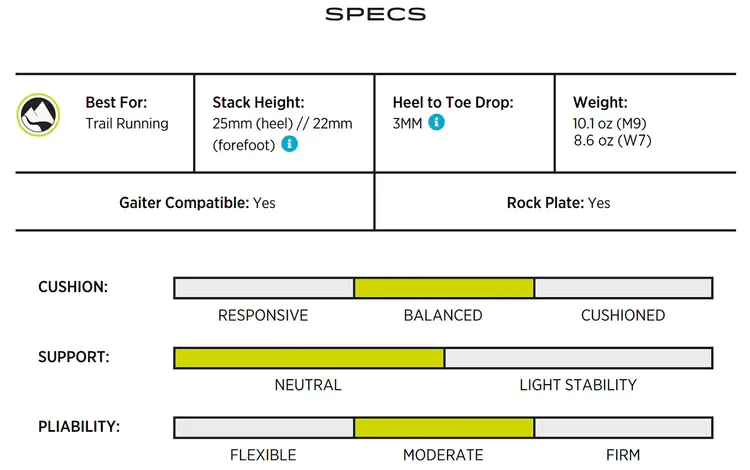750x470 pixels.
Task: Click the mountain trail running icon
Action: (x=38, y=115)
